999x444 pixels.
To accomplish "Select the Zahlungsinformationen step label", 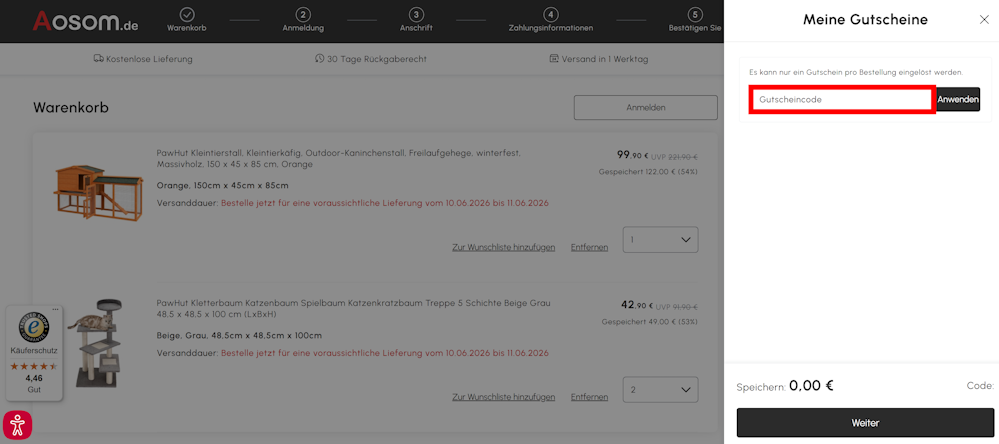I will tap(550, 28).
